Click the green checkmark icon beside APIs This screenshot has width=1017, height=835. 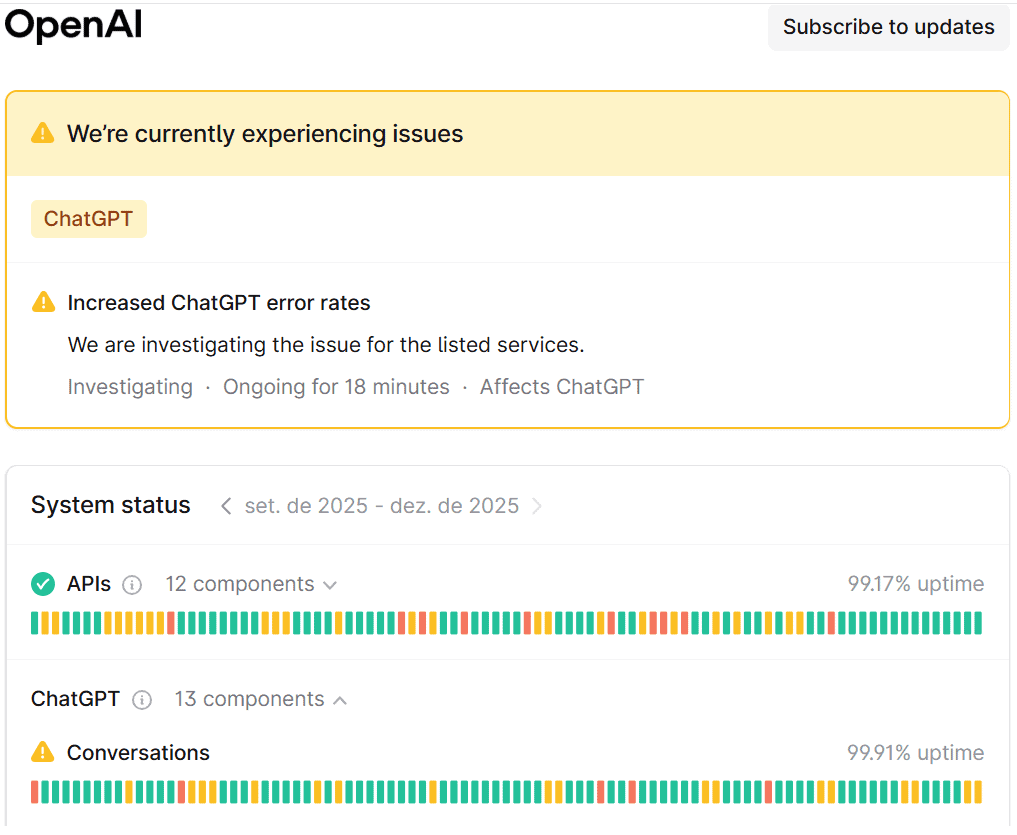[42, 583]
